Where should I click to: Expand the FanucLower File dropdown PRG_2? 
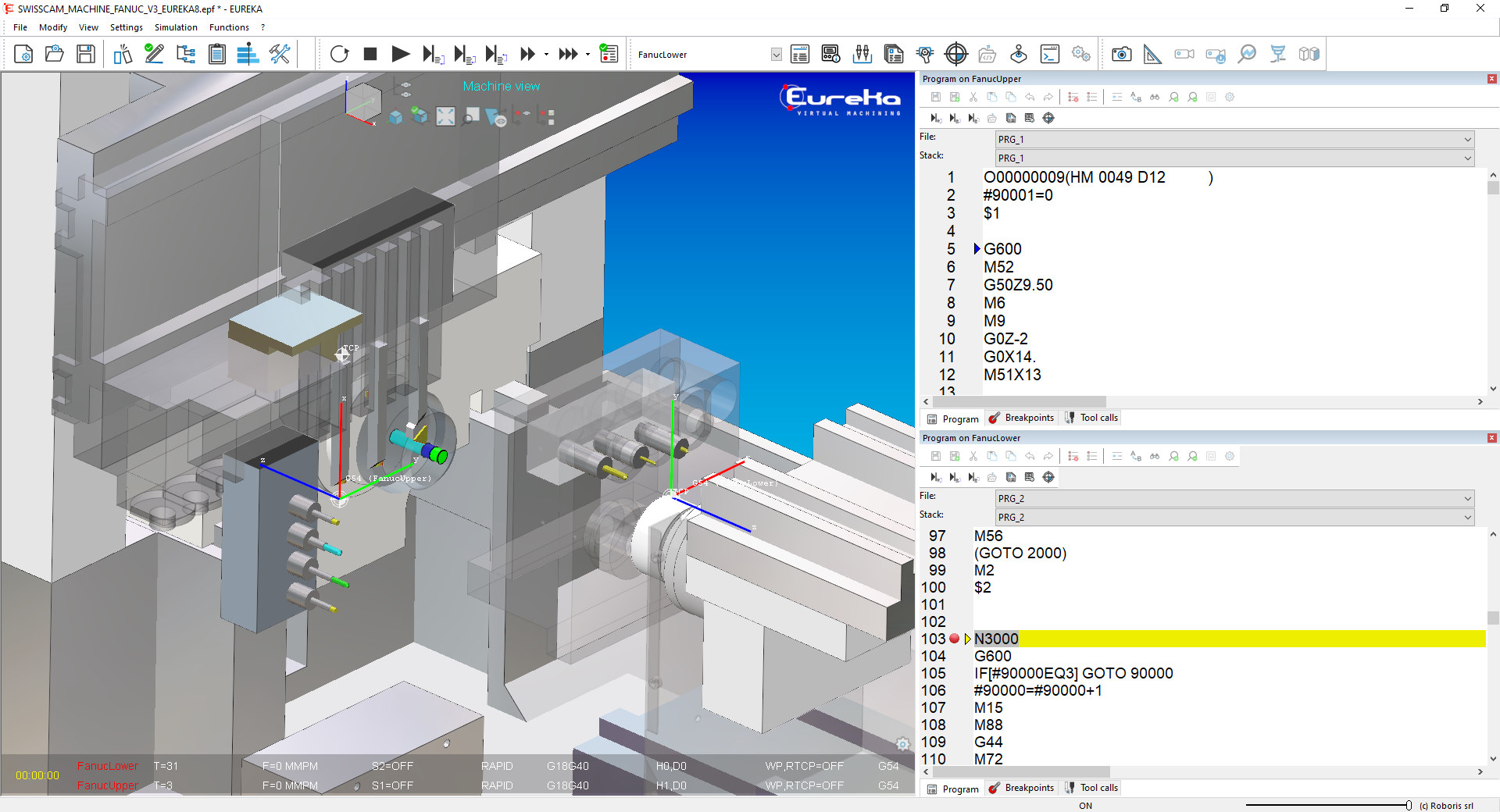pyautogui.click(x=1467, y=499)
